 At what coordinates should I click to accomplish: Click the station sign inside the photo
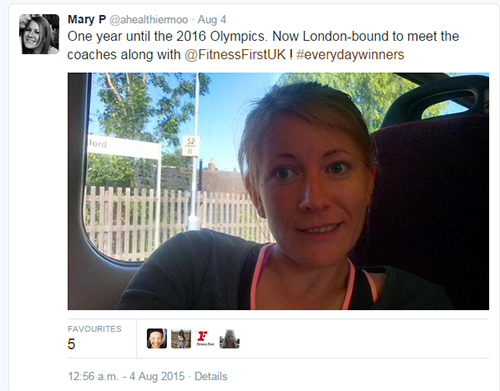pos(124,145)
